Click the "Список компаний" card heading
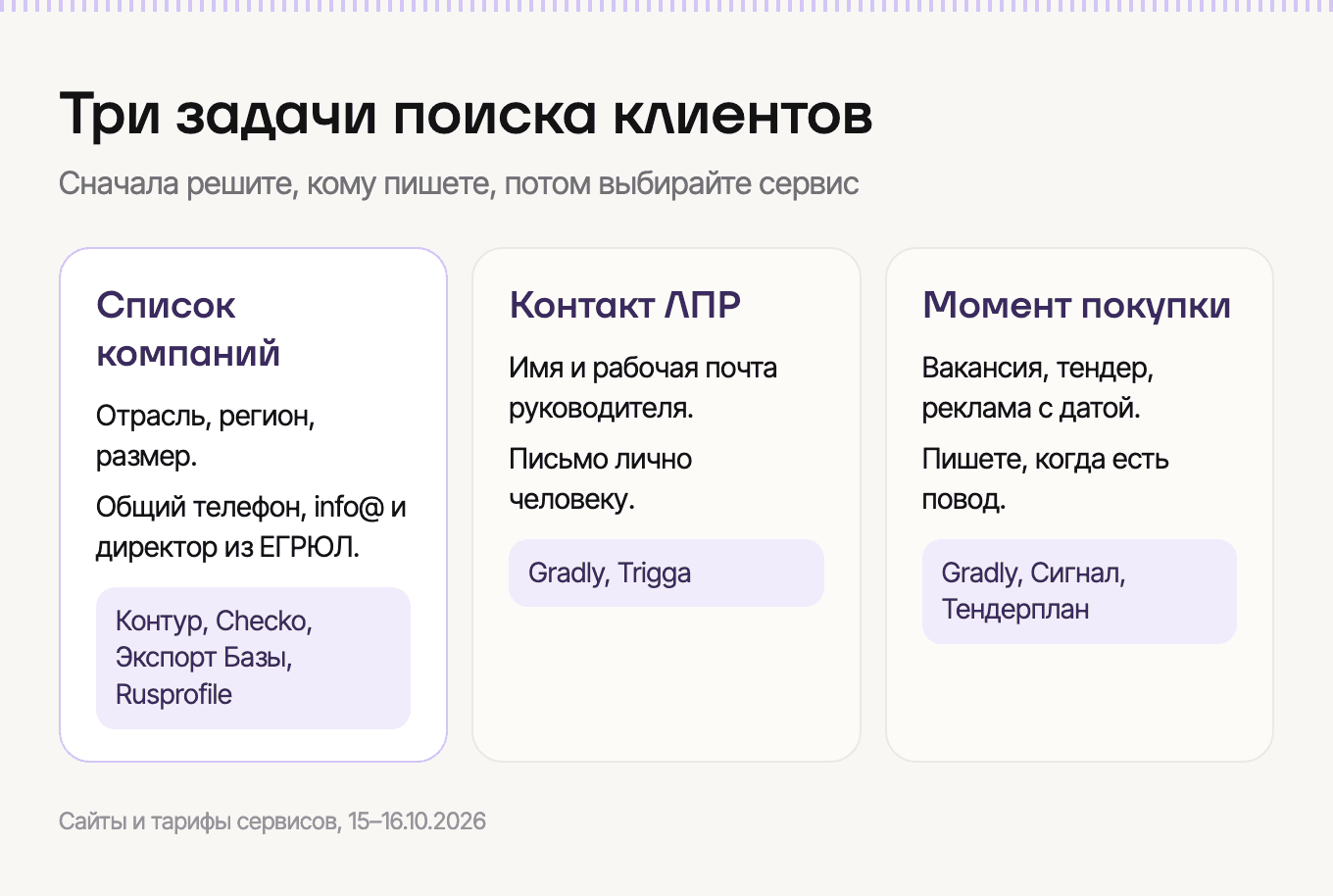1333x896 pixels. point(188,328)
